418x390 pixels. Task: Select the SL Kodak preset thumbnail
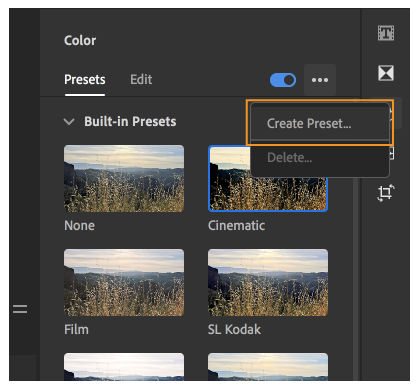pyautogui.click(x=268, y=283)
